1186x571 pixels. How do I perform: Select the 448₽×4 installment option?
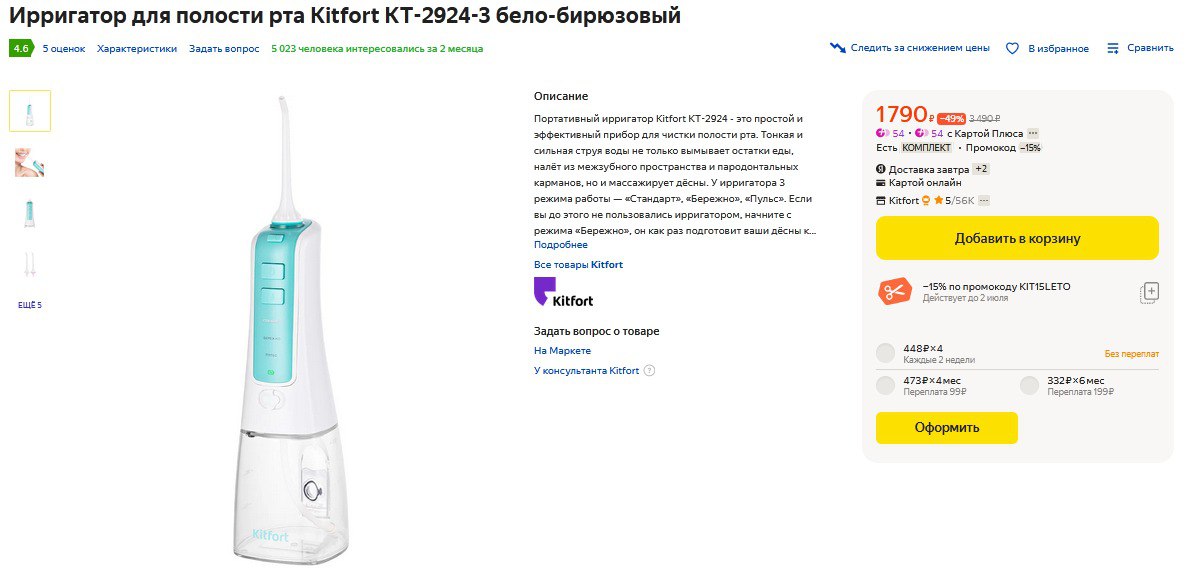coord(885,353)
